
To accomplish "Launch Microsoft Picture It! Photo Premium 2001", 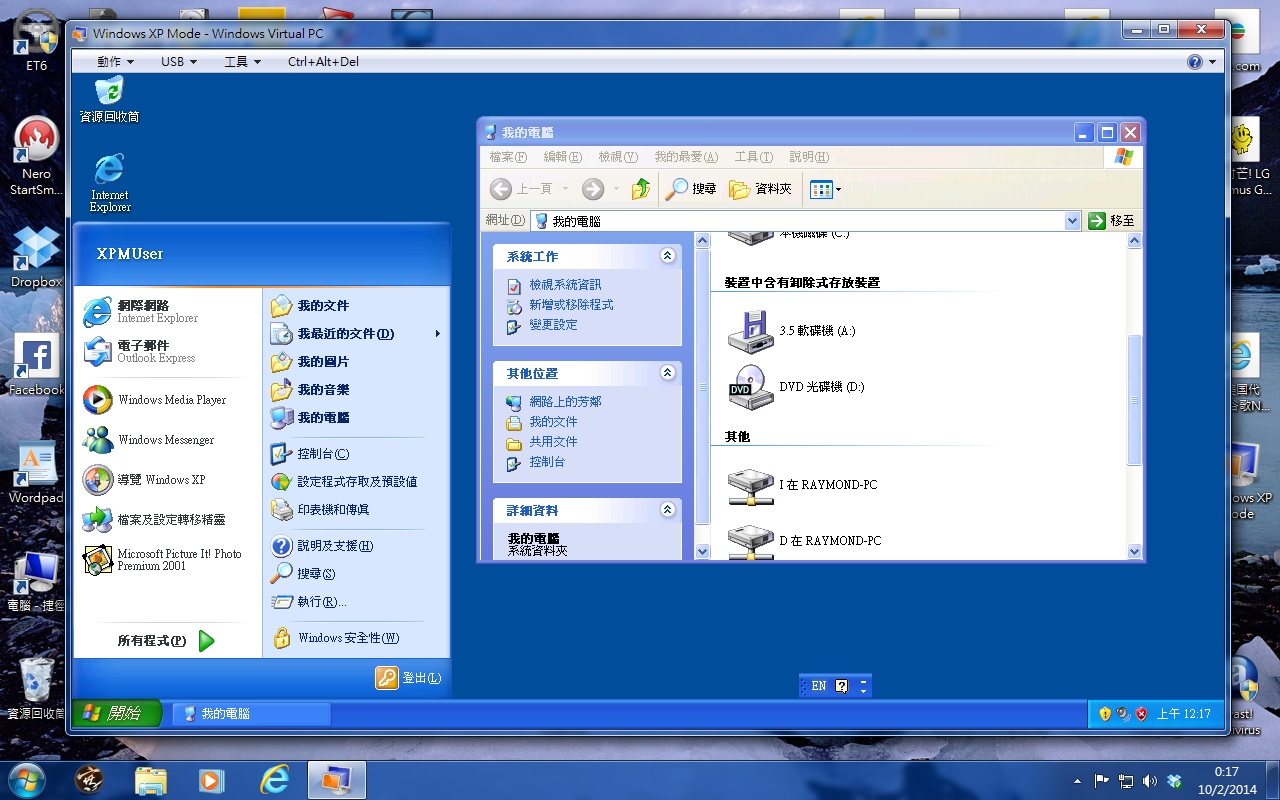I will [166, 560].
